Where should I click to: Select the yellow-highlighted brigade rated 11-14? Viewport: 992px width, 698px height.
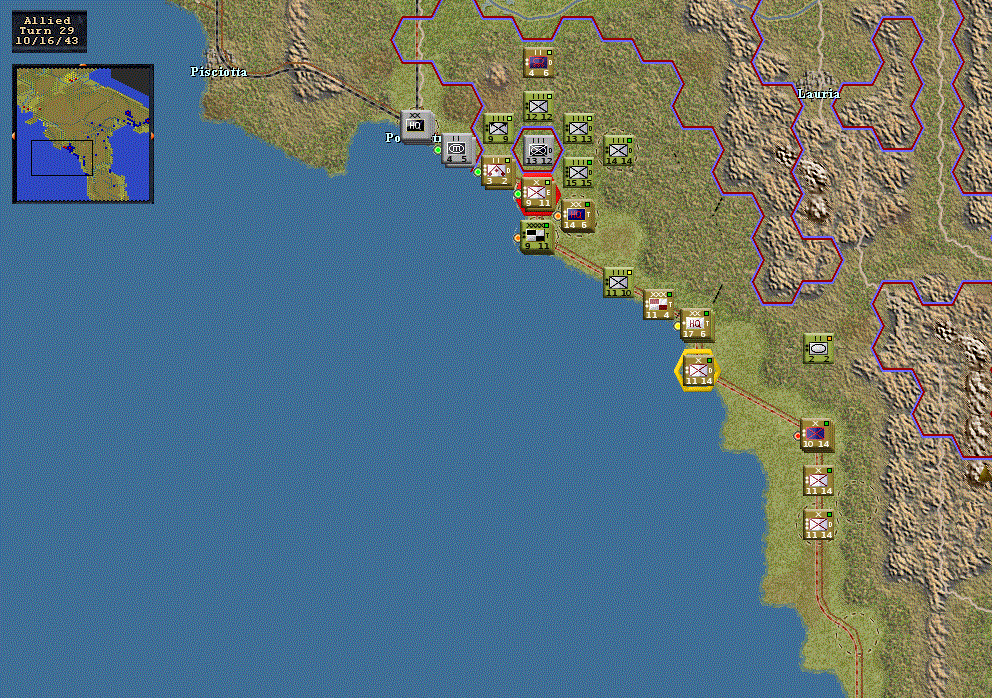[698, 370]
